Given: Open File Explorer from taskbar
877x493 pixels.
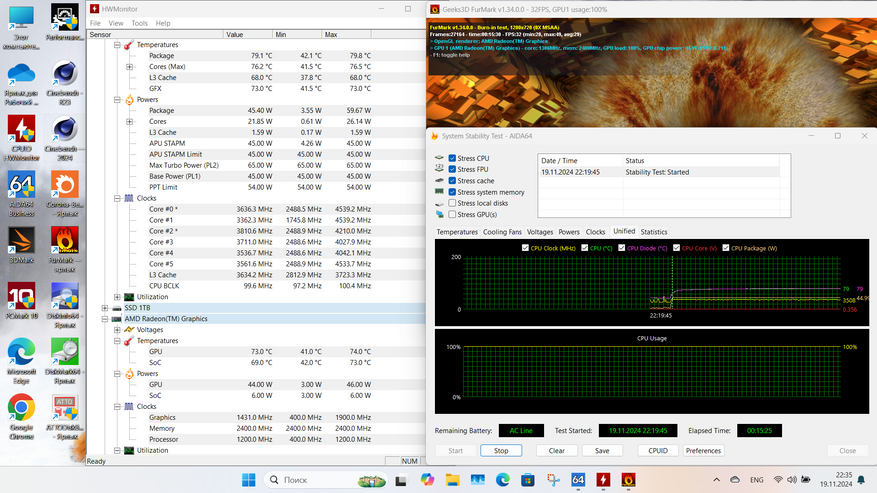Looking at the screenshot, I should (452, 480).
